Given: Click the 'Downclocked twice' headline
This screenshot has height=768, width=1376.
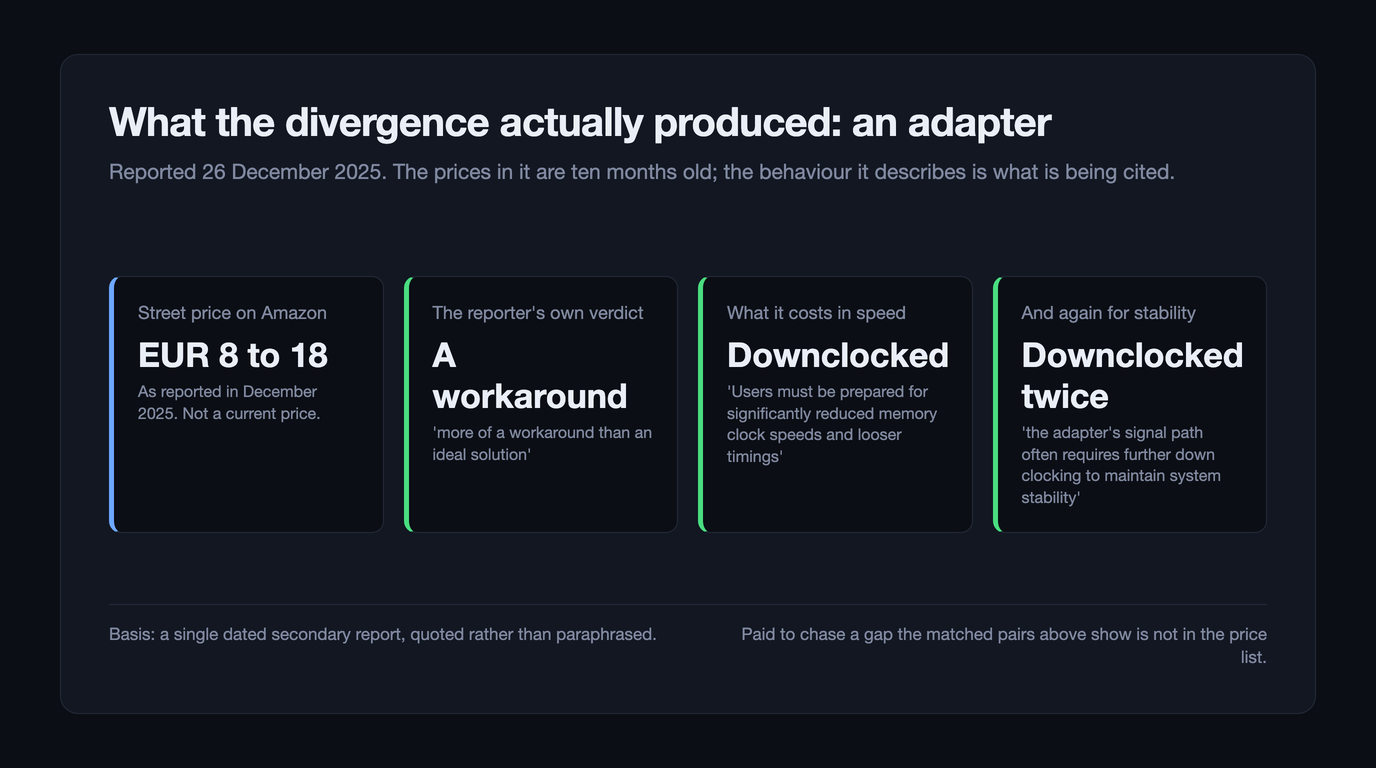Looking at the screenshot, I should coord(1132,376).
